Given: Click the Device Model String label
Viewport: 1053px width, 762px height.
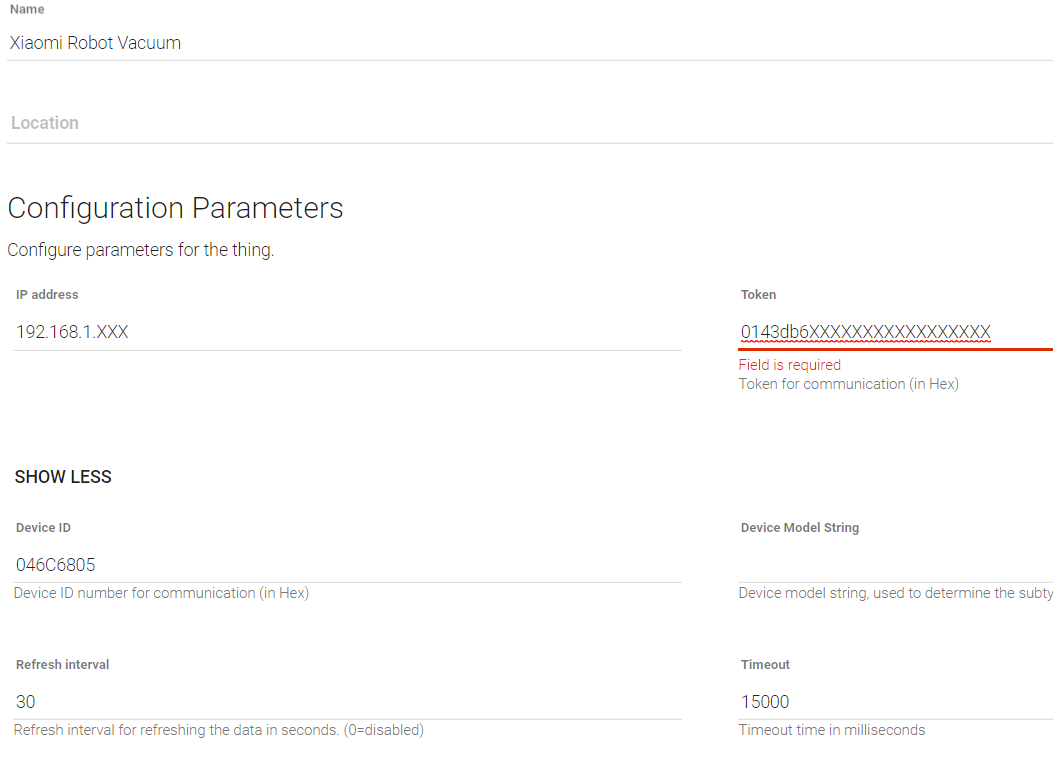Looking at the screenshot, I should 800,528.
